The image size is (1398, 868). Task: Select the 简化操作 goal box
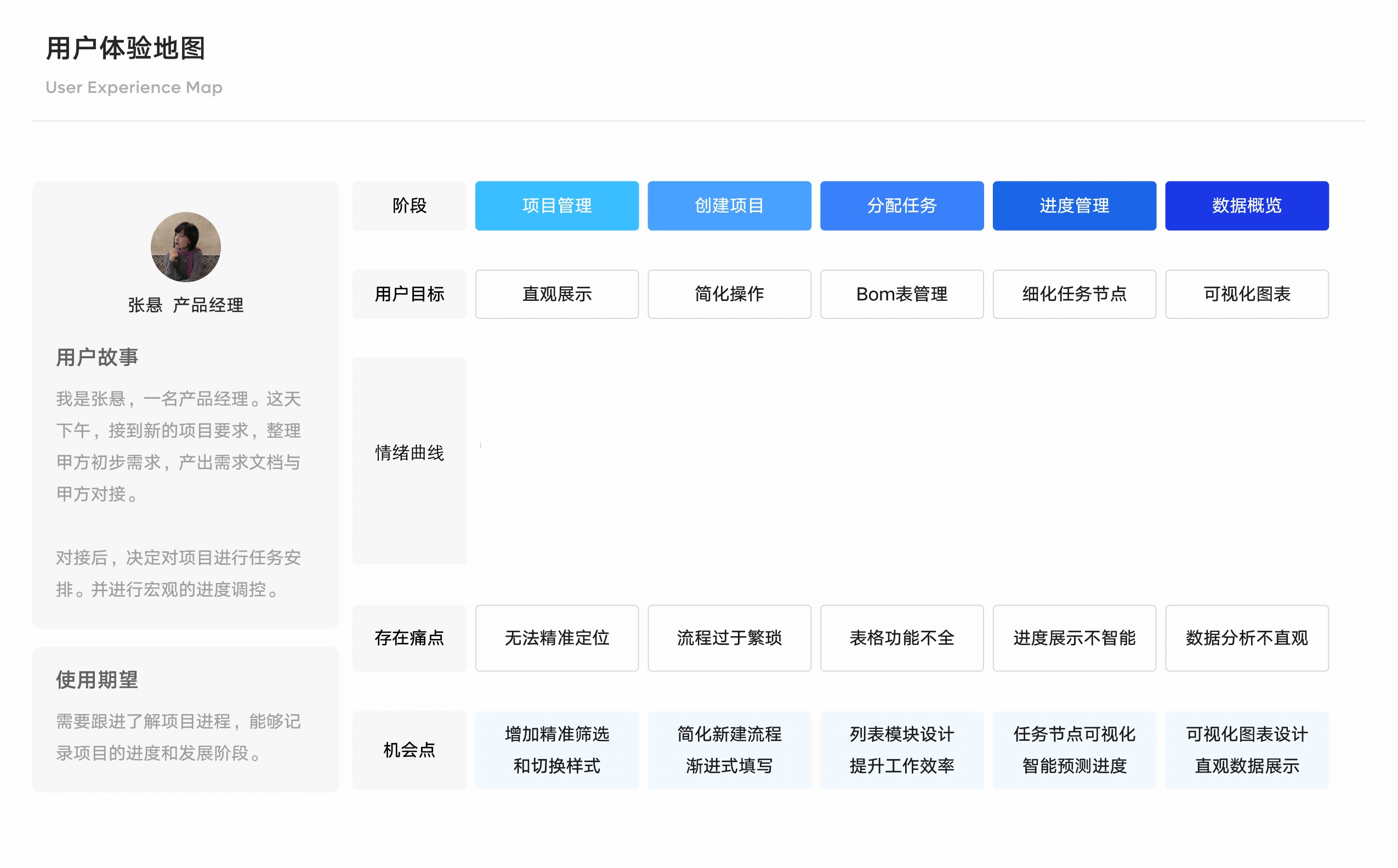pyautogui.click(x=729, y=294)
